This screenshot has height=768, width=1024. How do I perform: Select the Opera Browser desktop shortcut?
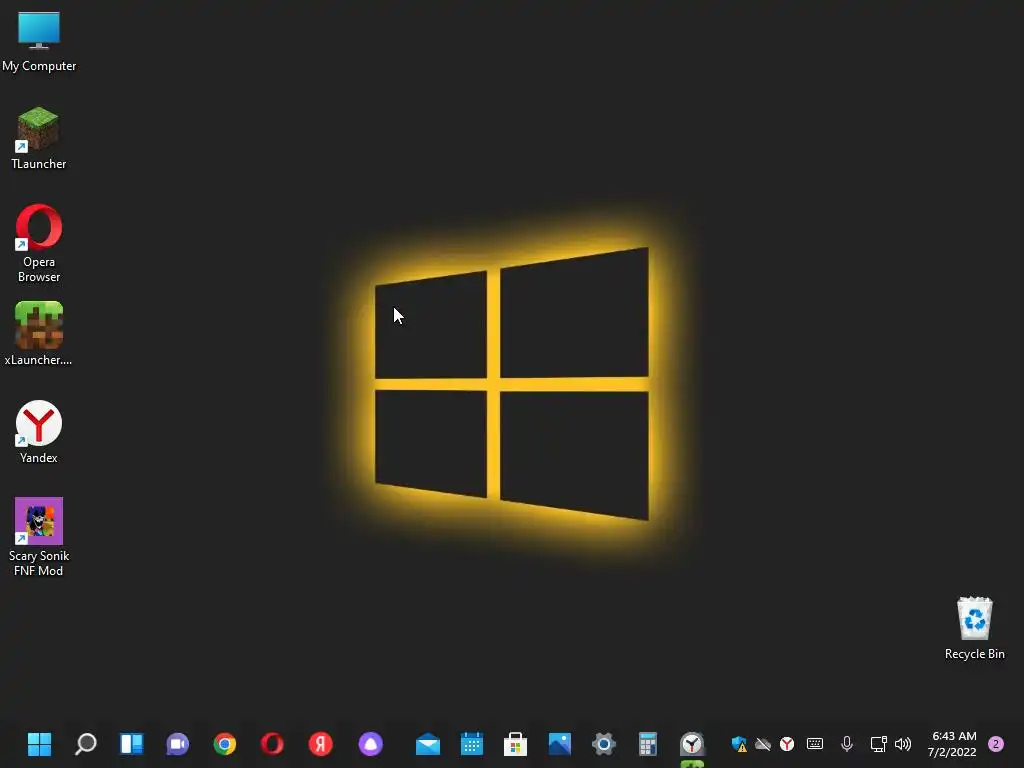(x=39, y=244)
